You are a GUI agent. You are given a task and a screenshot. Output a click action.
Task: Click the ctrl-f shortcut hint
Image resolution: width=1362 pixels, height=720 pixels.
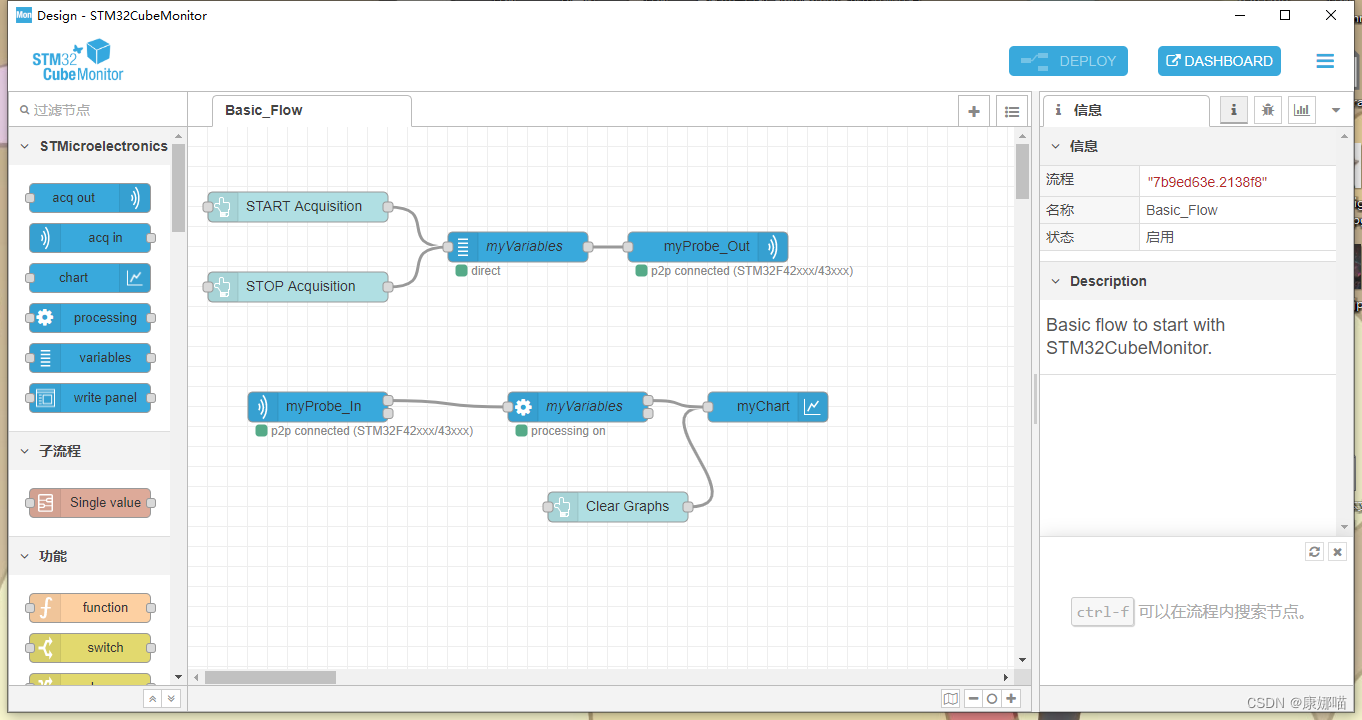[x=1102, y=612]
